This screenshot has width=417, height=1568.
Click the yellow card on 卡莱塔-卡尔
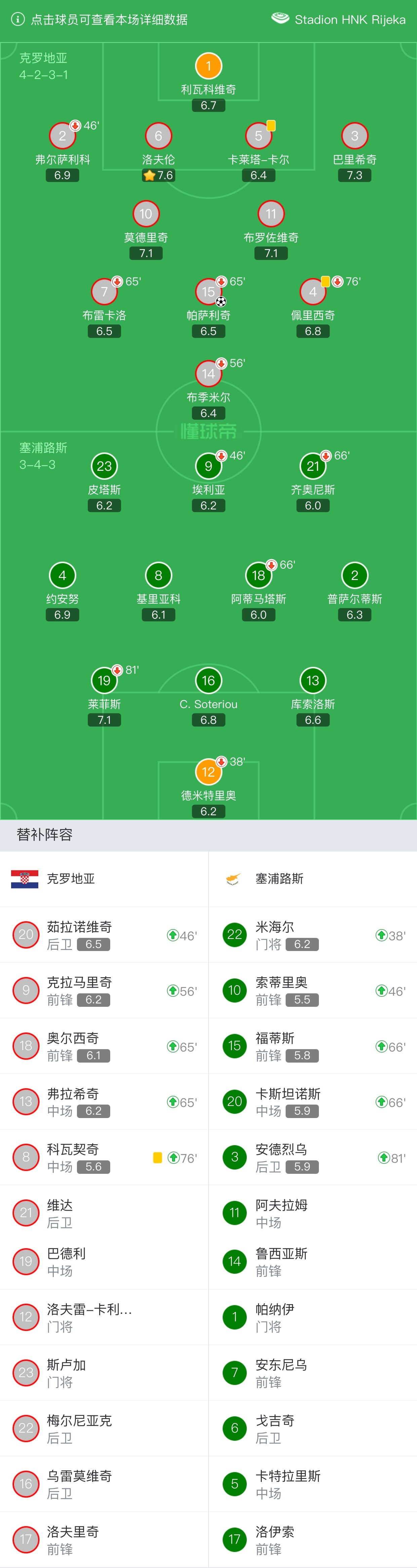(271, 126)
